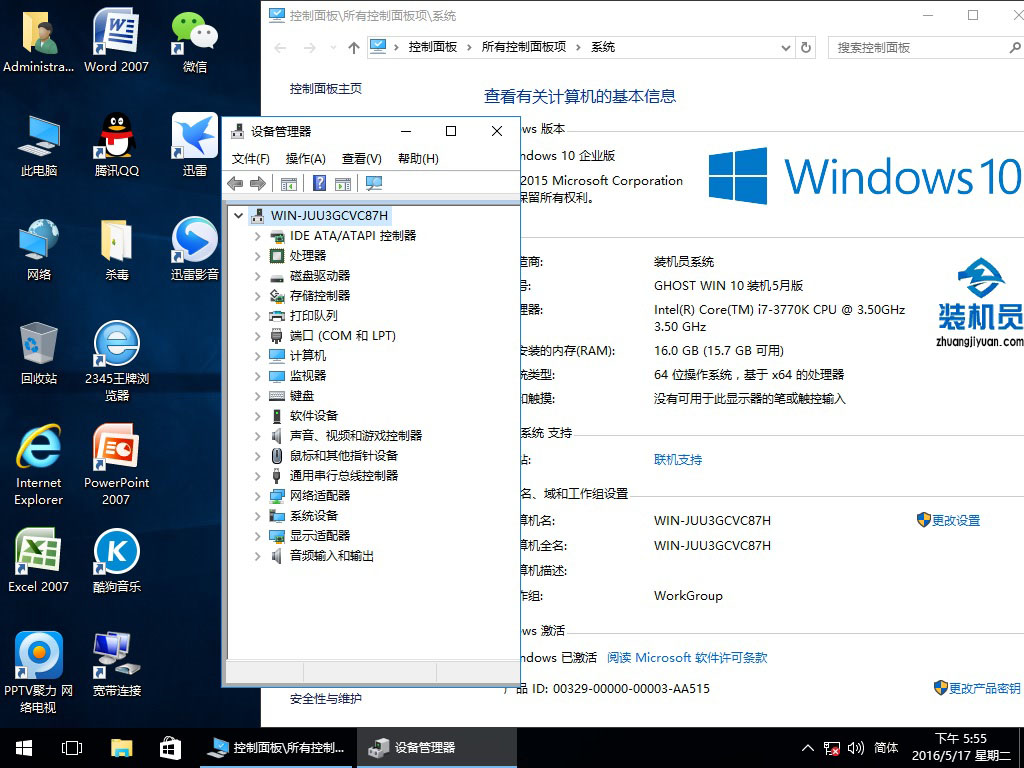
Task: Open the 操作(A) menu
Action: [305, 159]
